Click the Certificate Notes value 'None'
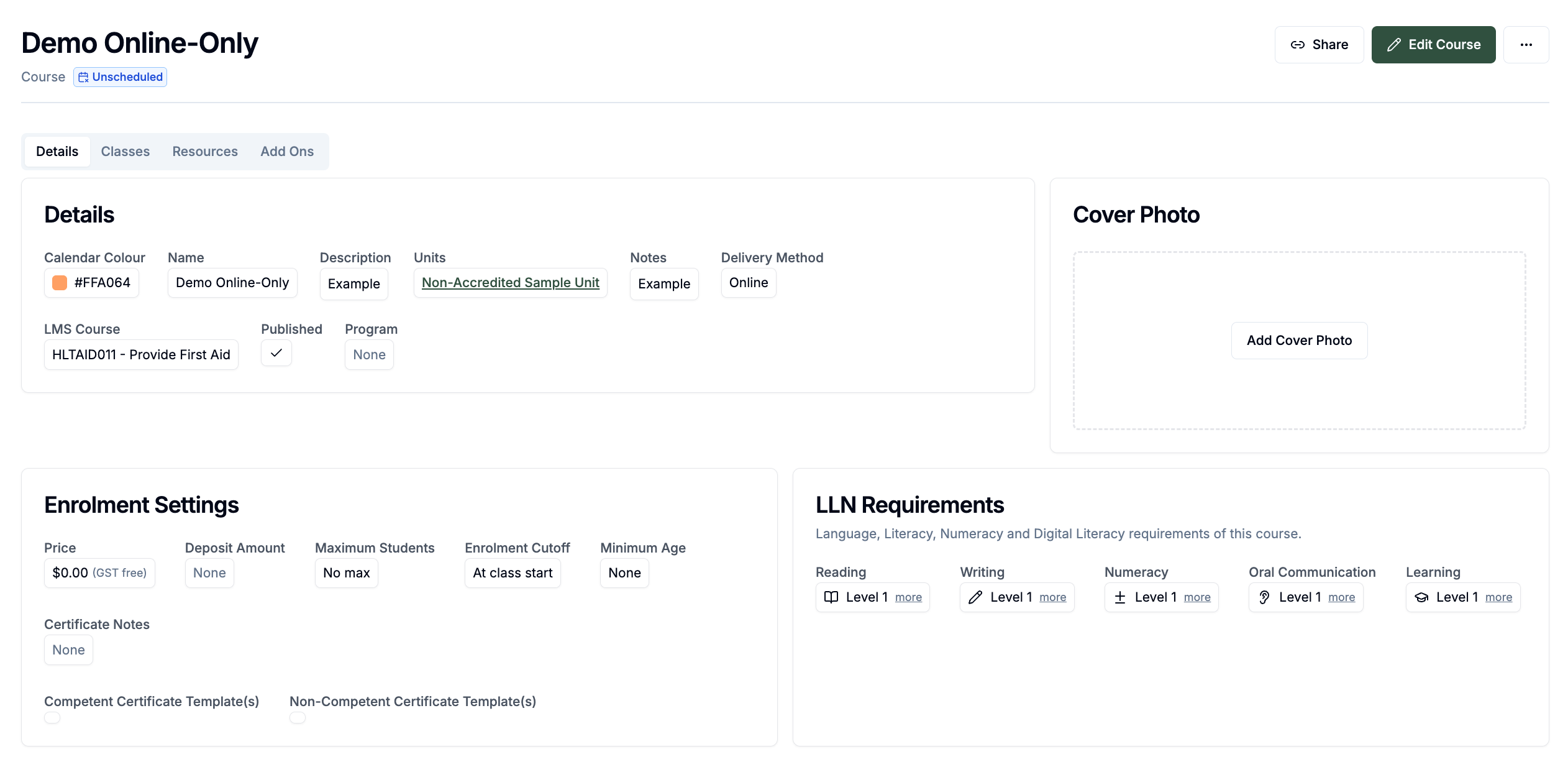 pyautogui.click(x=68, y=650)
